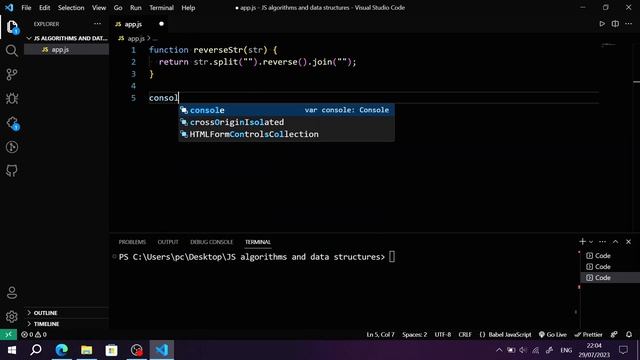Select app.js in Explorer tree
Viewport: 640px width, 360px height.
[67, 49]
